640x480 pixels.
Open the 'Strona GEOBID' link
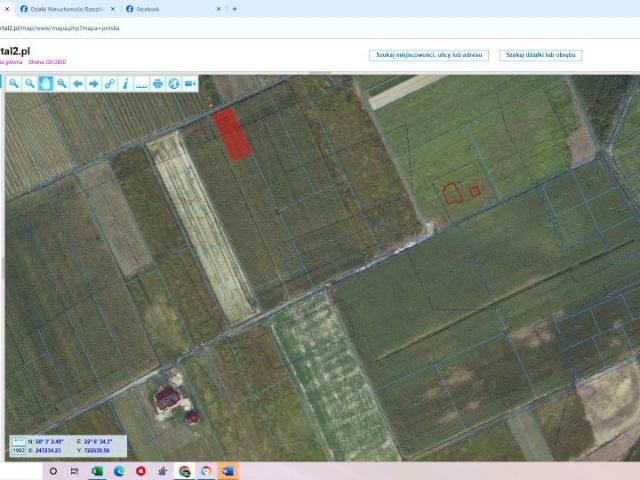(x=47, y=62)
